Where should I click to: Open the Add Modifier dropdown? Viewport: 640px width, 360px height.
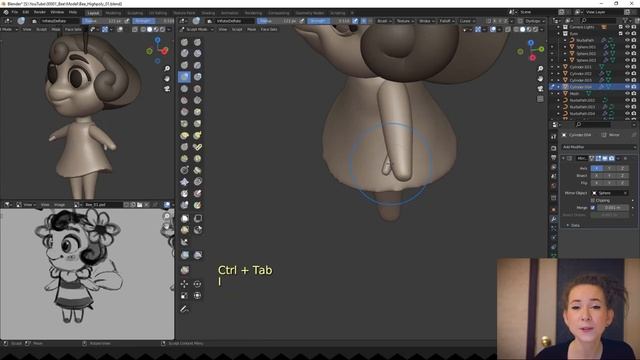[x=598, y=147]
